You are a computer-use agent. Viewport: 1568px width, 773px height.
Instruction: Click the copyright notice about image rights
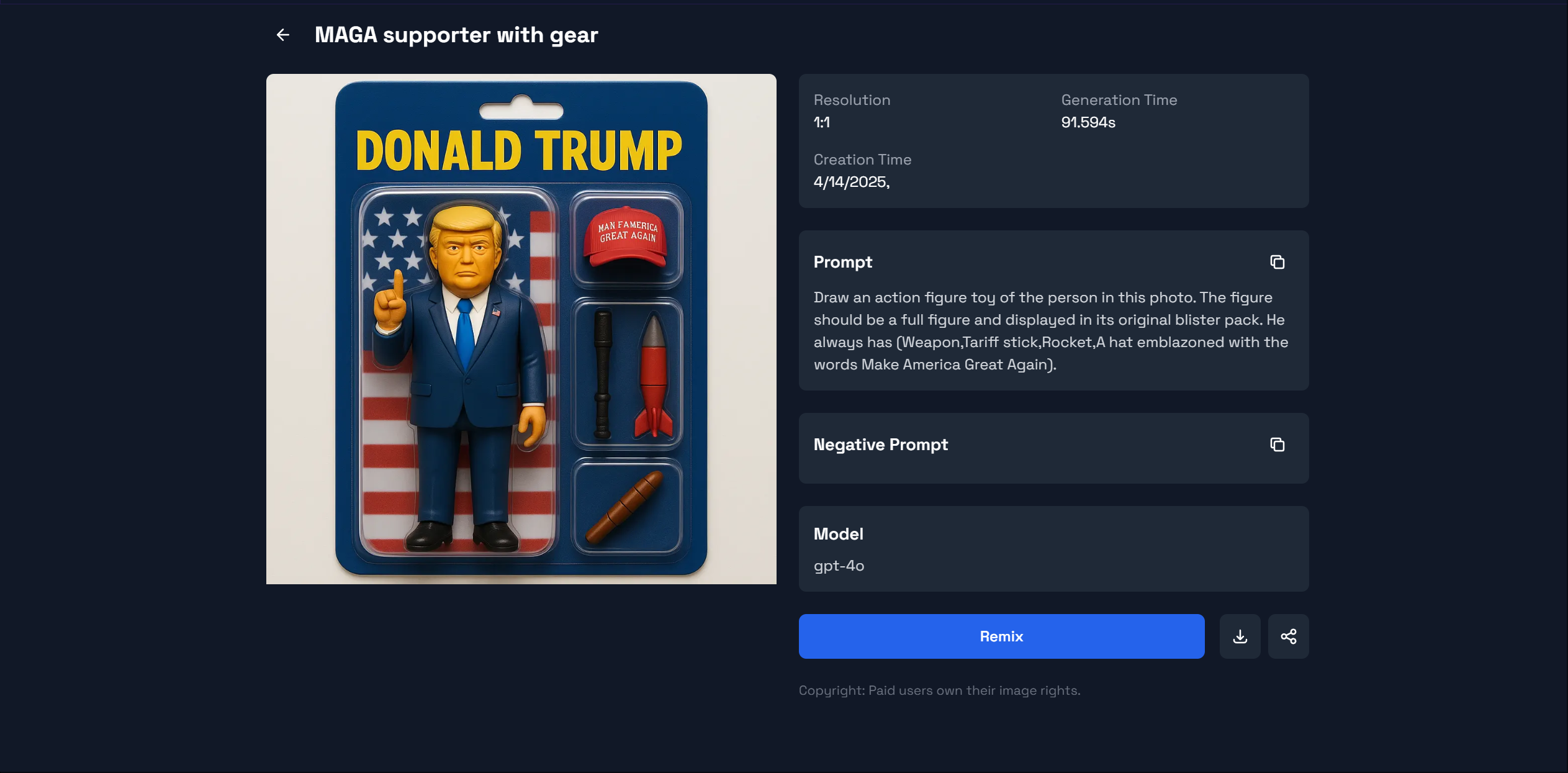point(939,690)
